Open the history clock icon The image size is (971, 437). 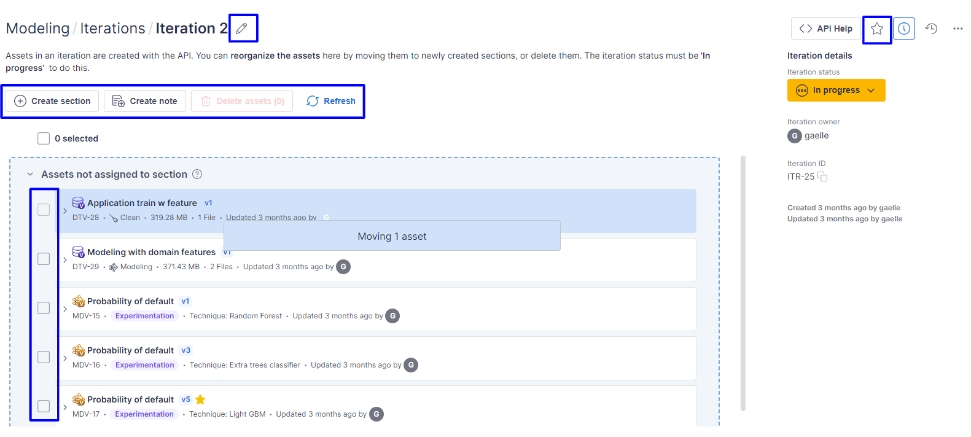(931, 29)
